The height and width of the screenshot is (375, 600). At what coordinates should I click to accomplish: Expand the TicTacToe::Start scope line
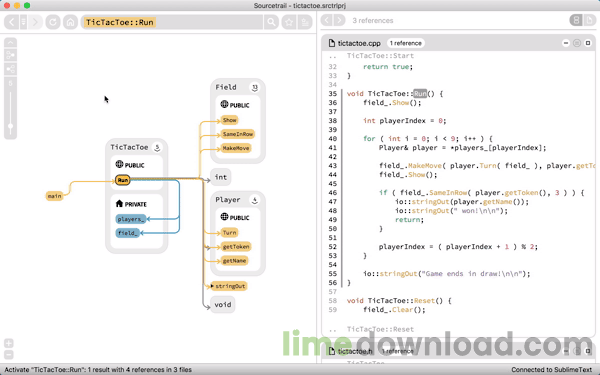(380, 56)
